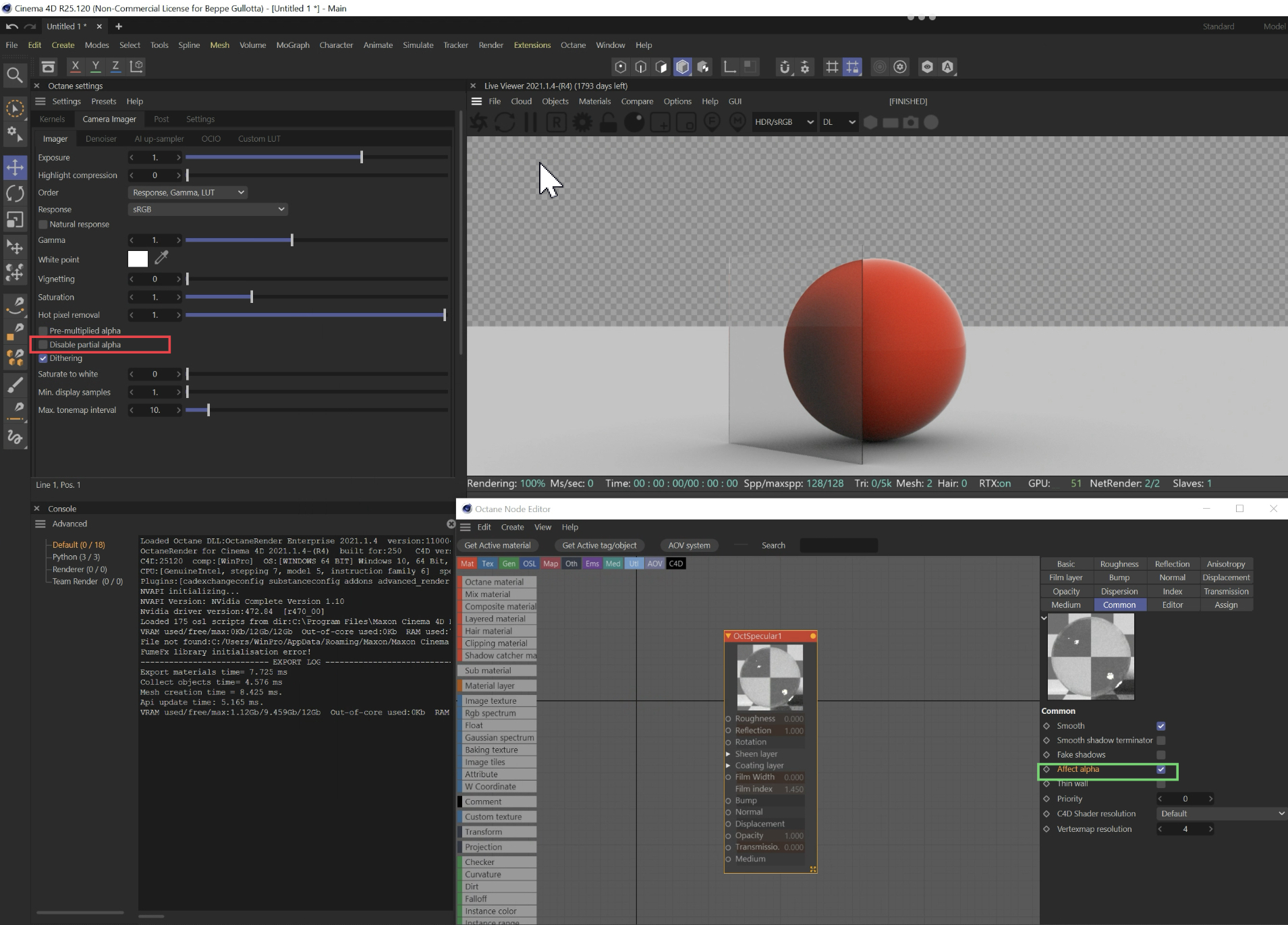Toggle the X axis lock icon
The width and height of the screenshot is (1288, 925).
click(75, 66)
